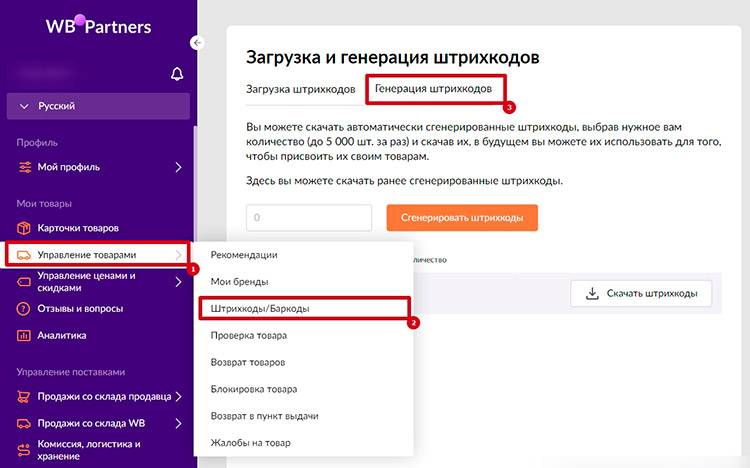The image size is (750, 468).
Task: Open Рекомендации in the submenu
Action: (x=244, y=255)
